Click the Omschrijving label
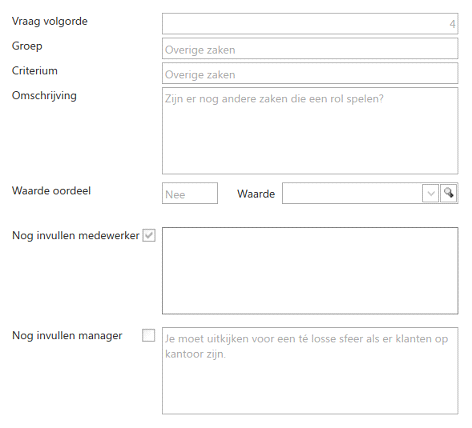The image size is (472, 428). click(x=44, y=96)
